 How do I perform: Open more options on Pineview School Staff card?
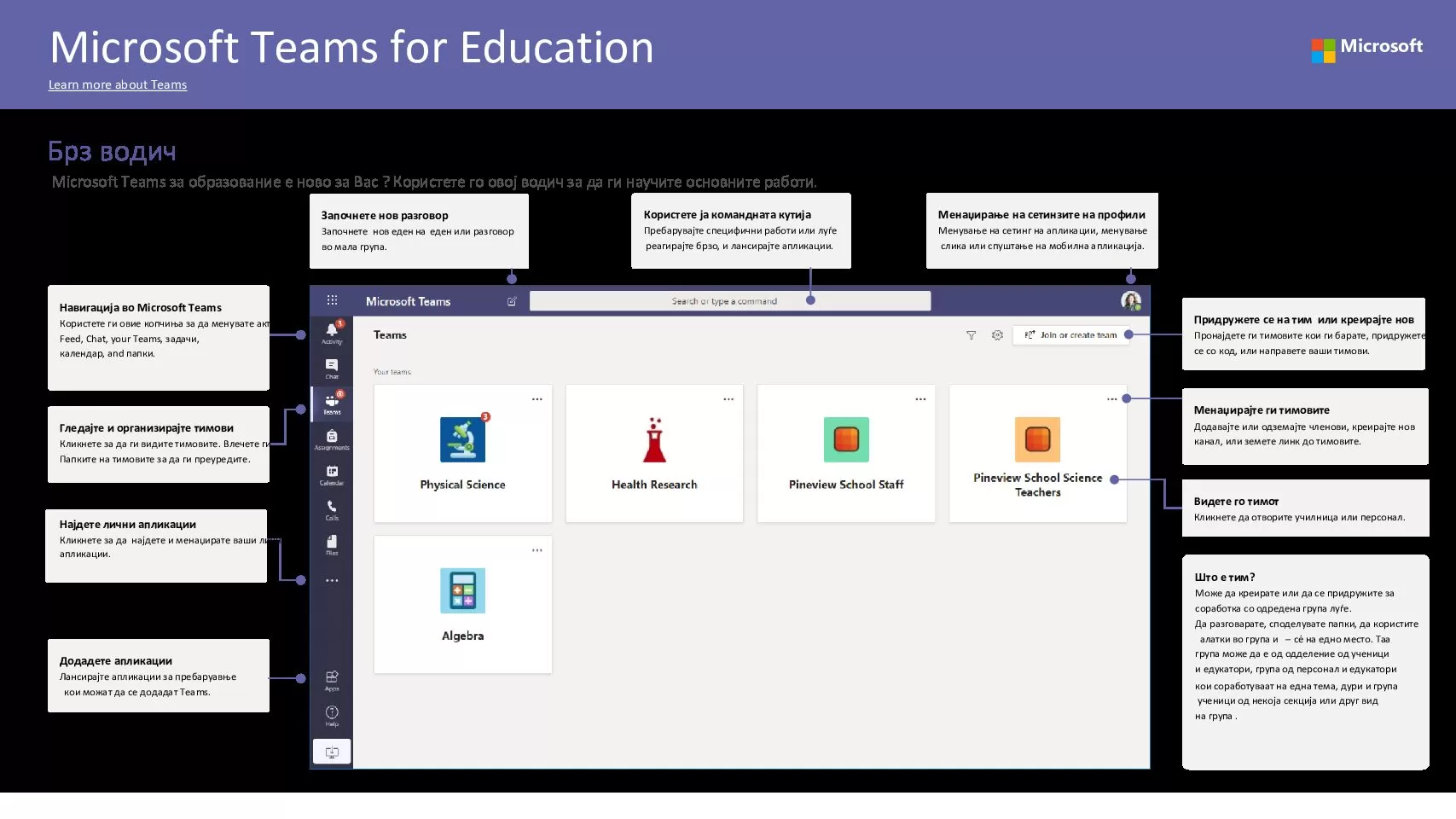pos(920,399)
